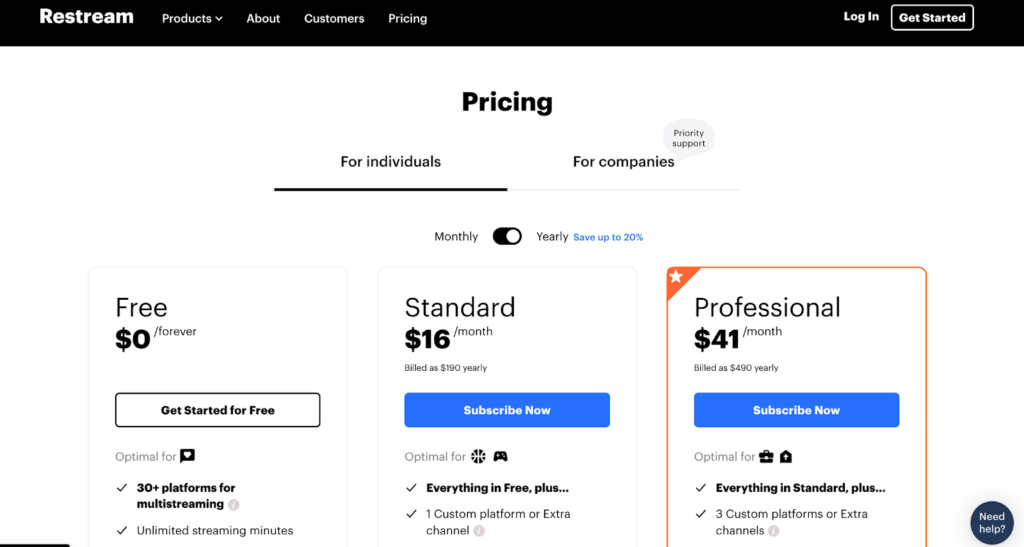This screenshot has height=547, width=1024.
Task: Click info icon beside multistreaming platforms
Action: coord(234,505)
